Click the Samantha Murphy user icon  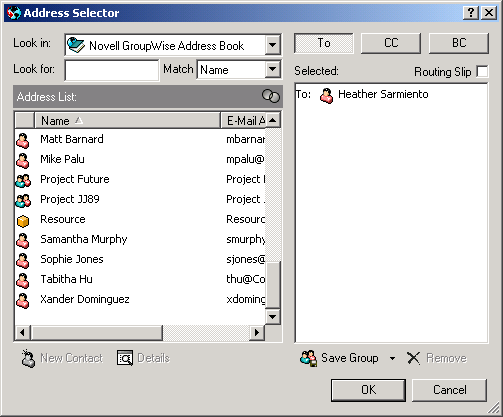coord(23,240)
